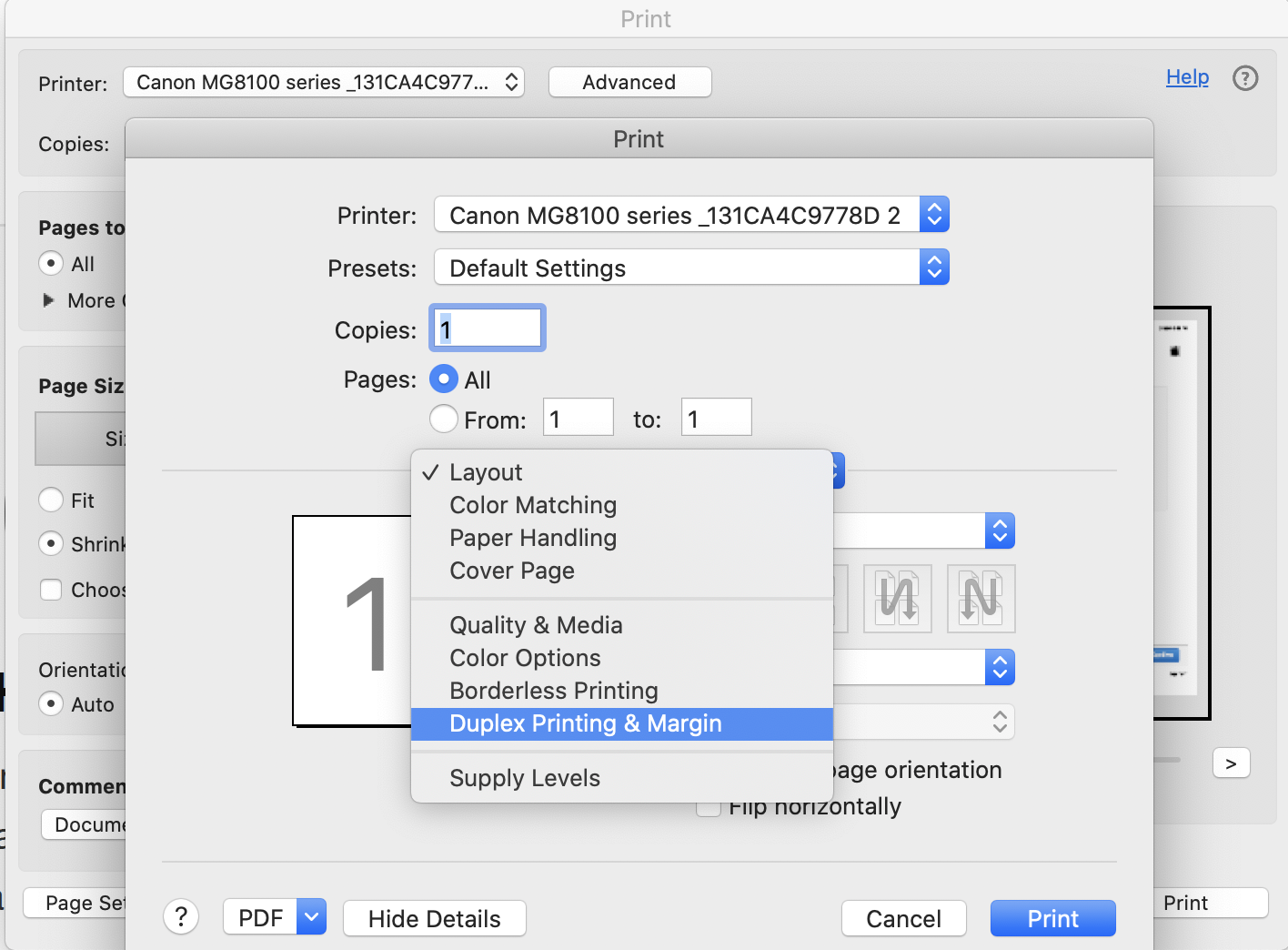Select the short-edge duplex binding icon
Screen dimensions: 1288x950
coord(981,599)
